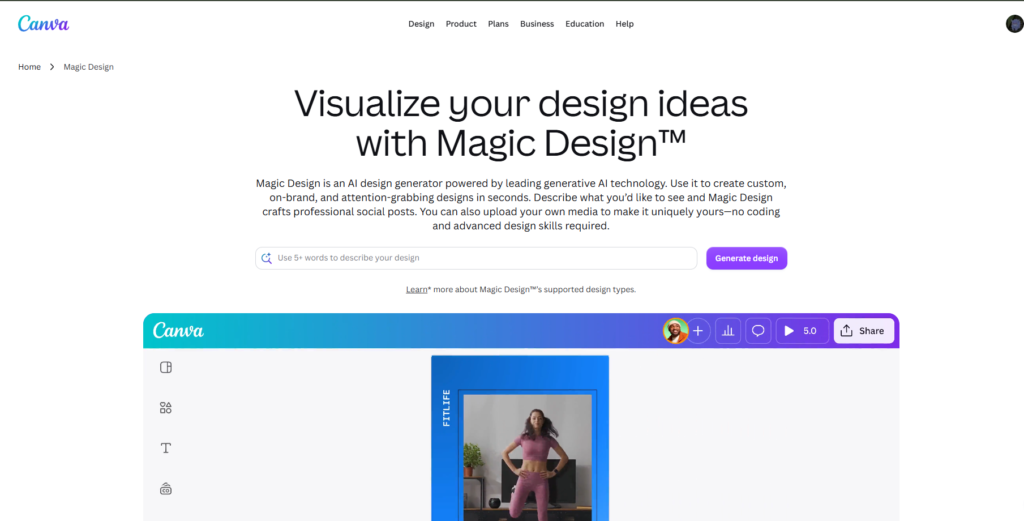This screenshot has height=521, width=1024.
Task: Click the FITLIFE vertical label in the design
Action: coord(447,408)
